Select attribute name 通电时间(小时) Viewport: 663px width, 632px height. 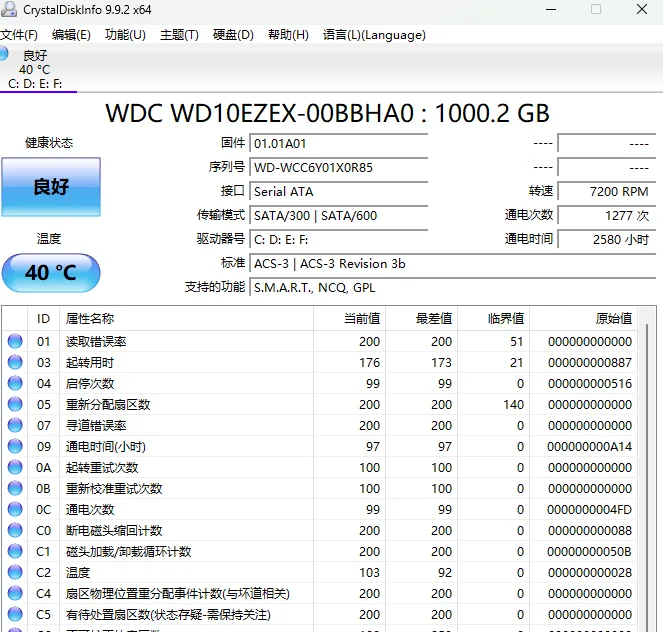[106, 446]
